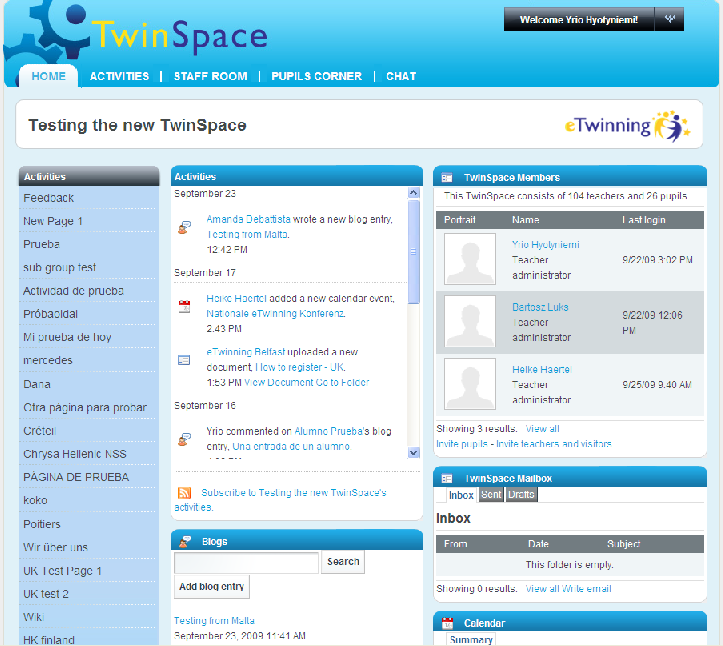Open the Wiki sidebar page
This screenshot has width=723, height=646.
(33, 617)
